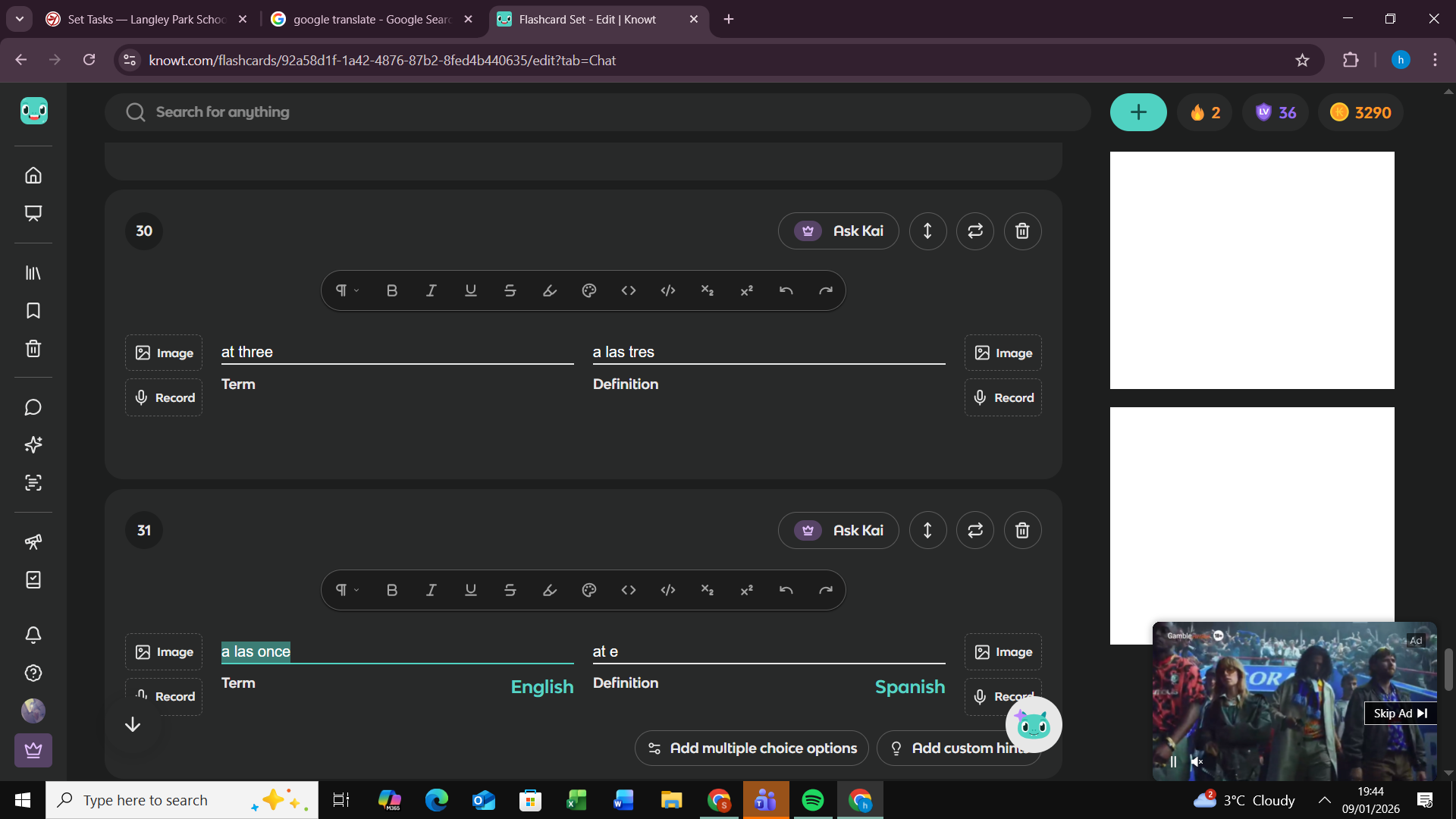Click the Search for anything field
Viewport: 1456px width, 819px height.
tap(598, 112)
